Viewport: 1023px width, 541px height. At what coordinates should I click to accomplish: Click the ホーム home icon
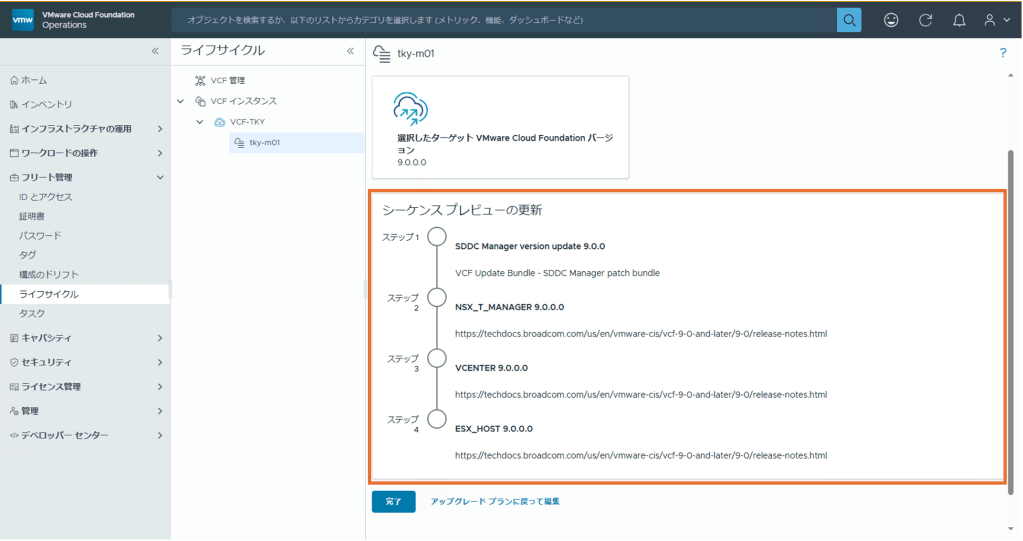click(14, 80)
